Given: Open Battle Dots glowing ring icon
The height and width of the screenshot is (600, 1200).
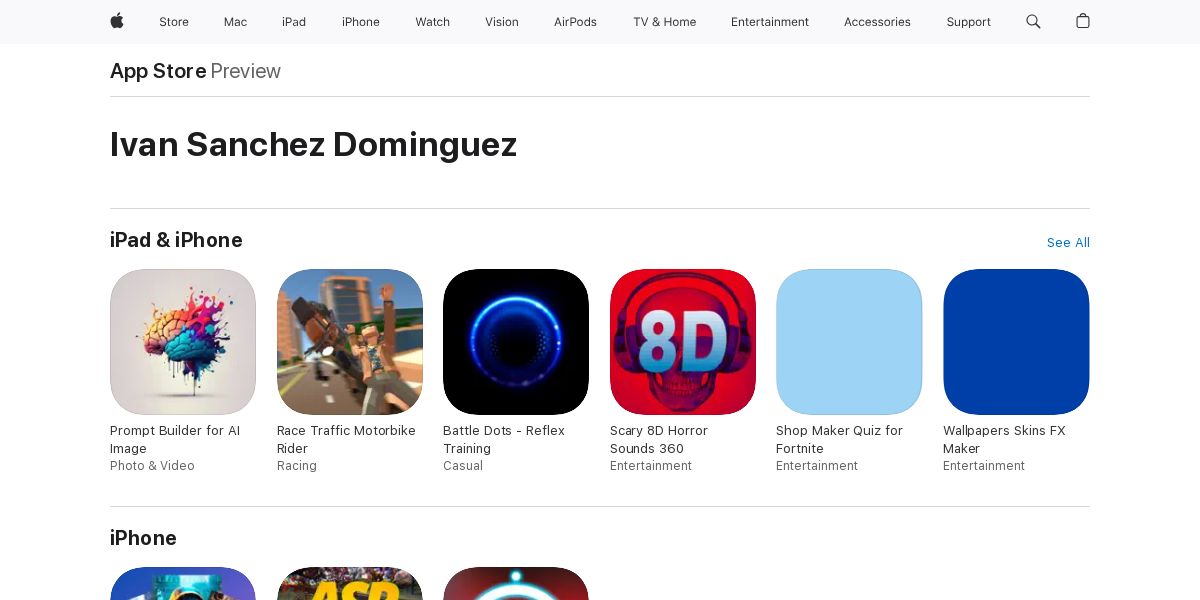Looking at the screenshot, I should pyautogui.click(x=516, y=342).
